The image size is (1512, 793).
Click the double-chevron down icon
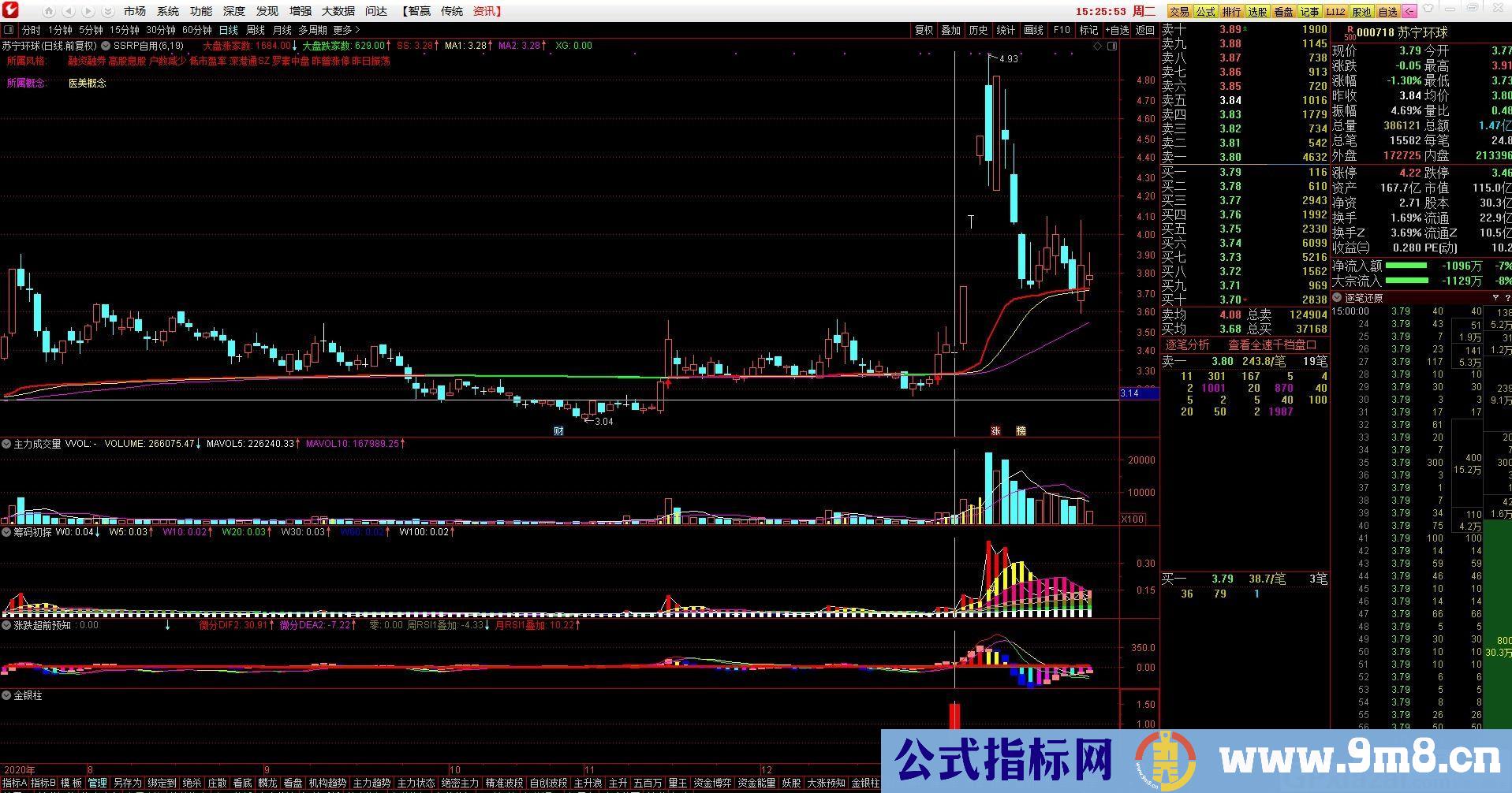point(107,11)
